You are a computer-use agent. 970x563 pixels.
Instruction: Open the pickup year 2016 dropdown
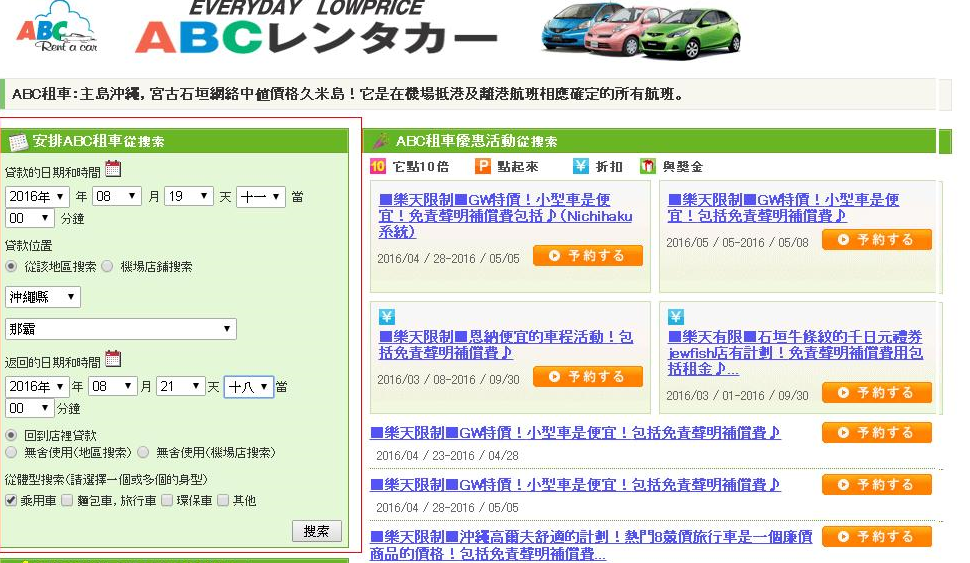36,197
